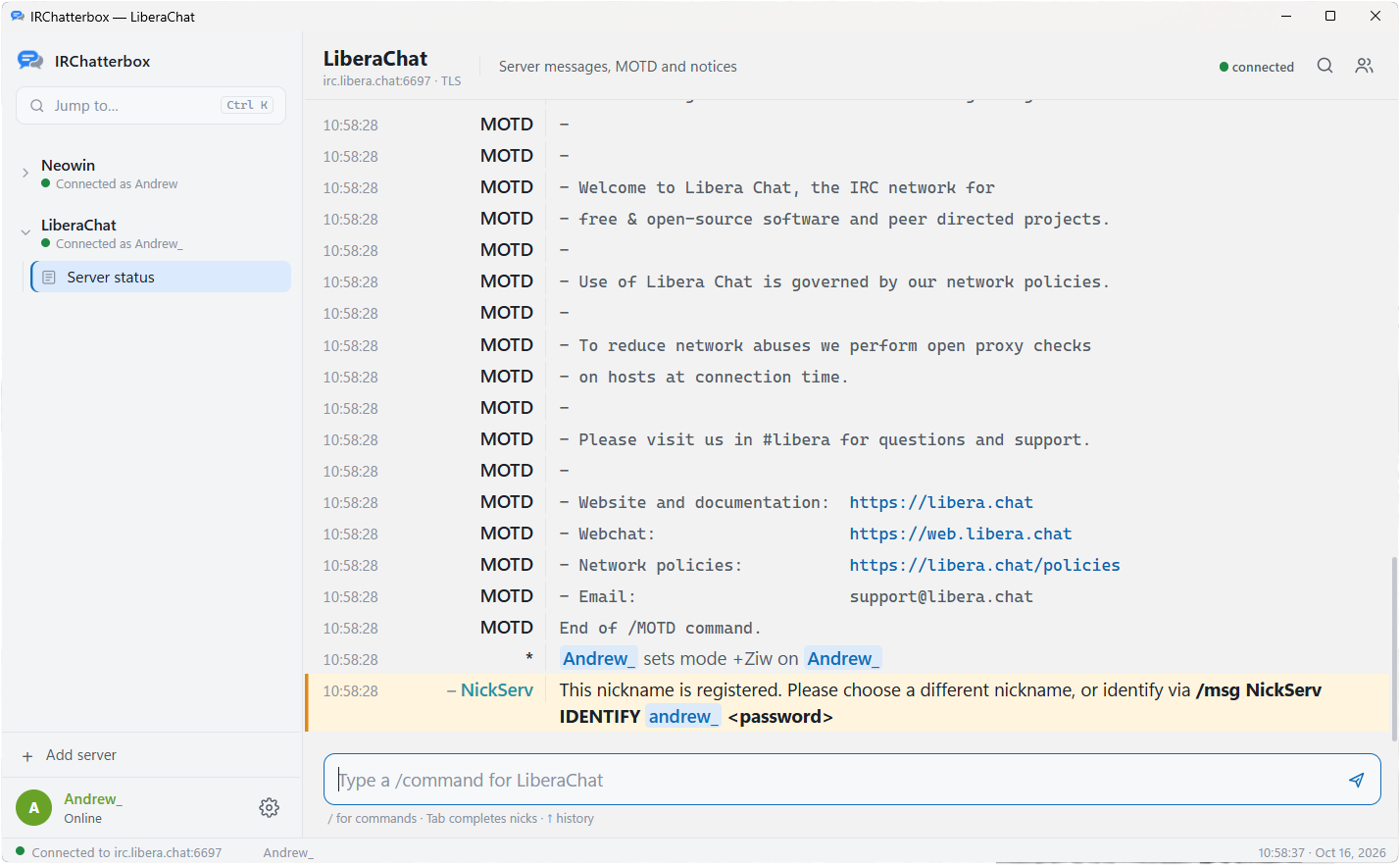Click the status bar clock '10:58:37 · Oct 16, 2026'

click(x=1322, y=853)
